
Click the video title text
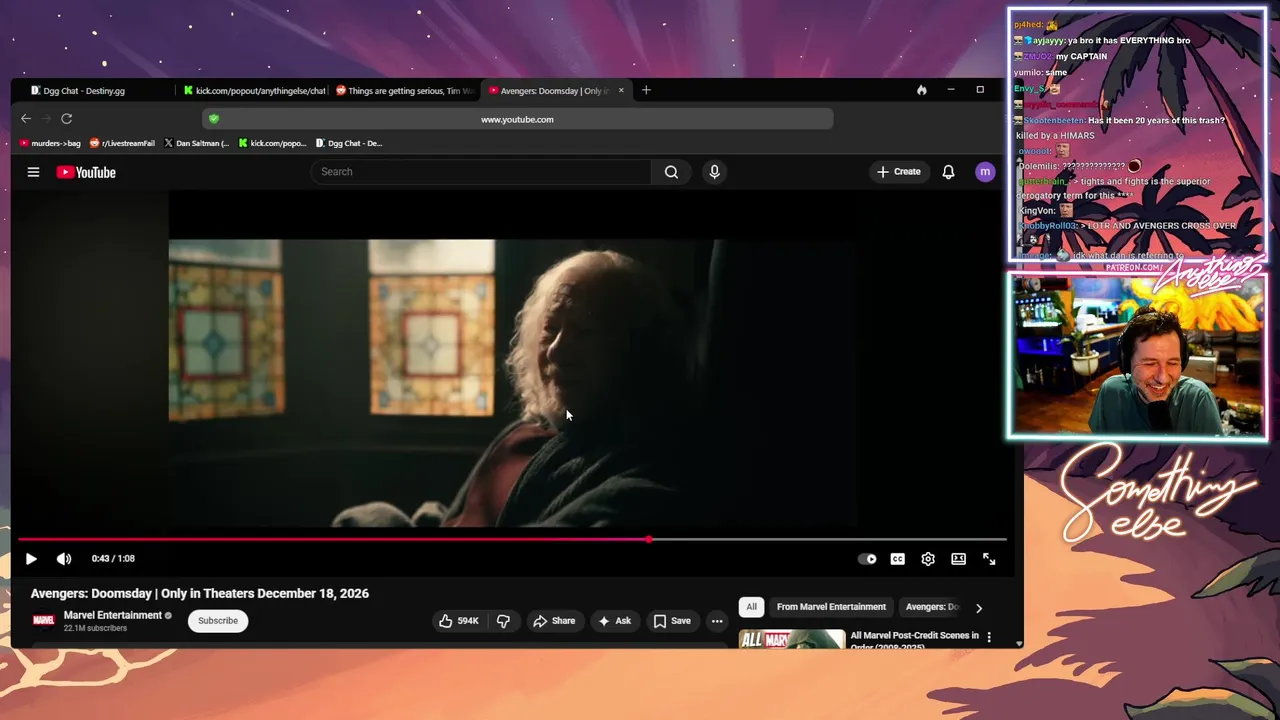click(x=200, y=593)
